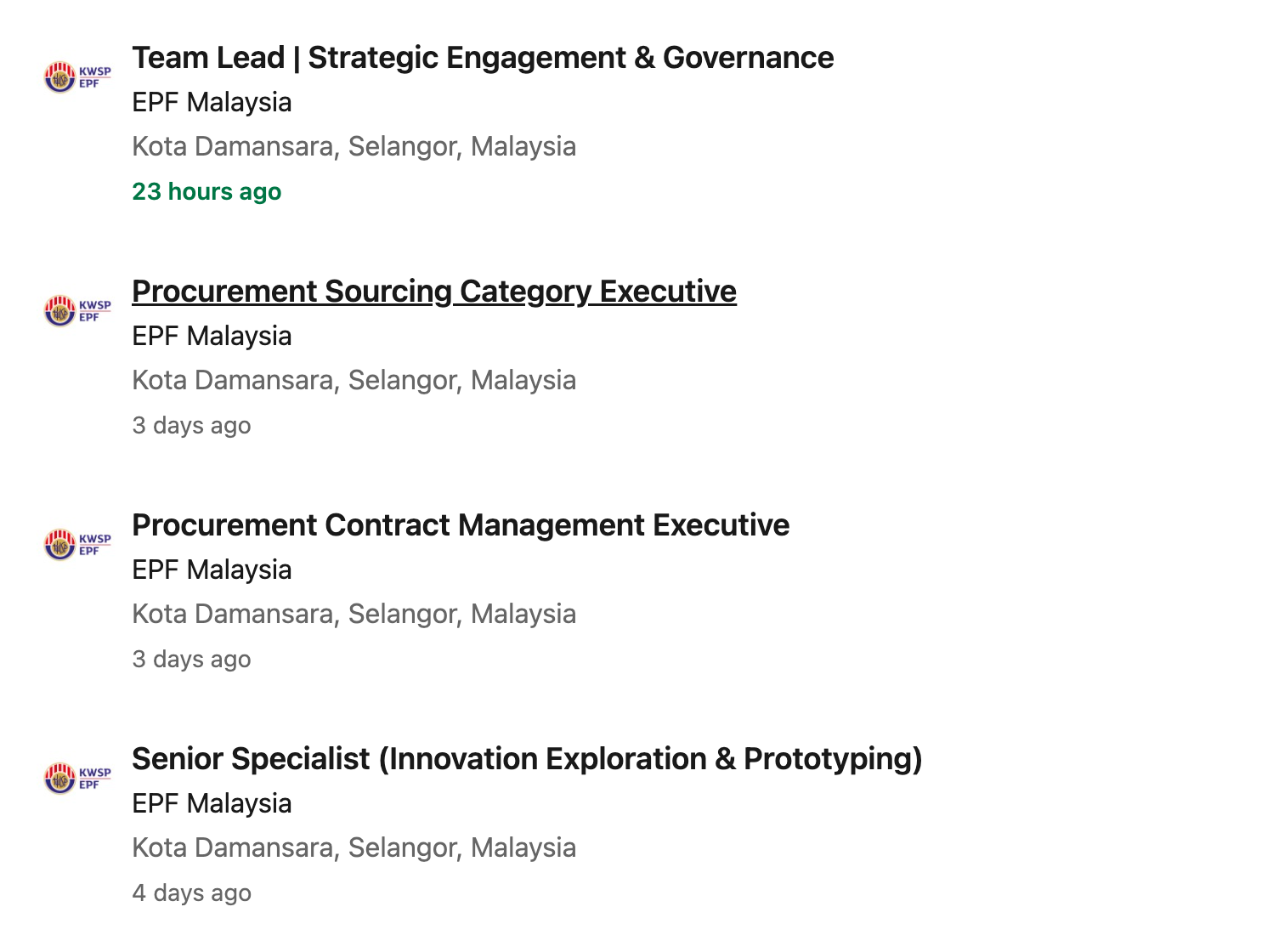Click the EPF logo beside Team Lead listing
1273x952 pixels.
click(x=77, y=77)
